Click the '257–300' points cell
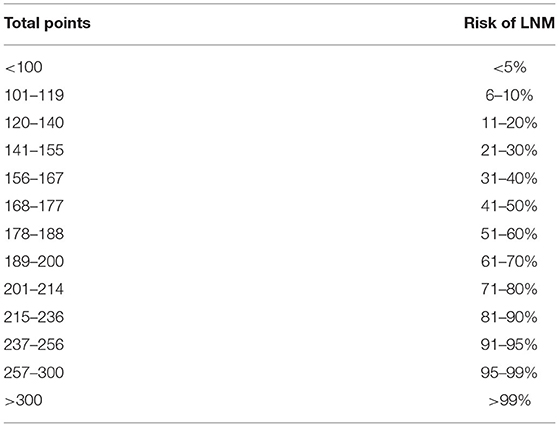The width and height of the screenshot is (559, 427). tap(34, 372)
